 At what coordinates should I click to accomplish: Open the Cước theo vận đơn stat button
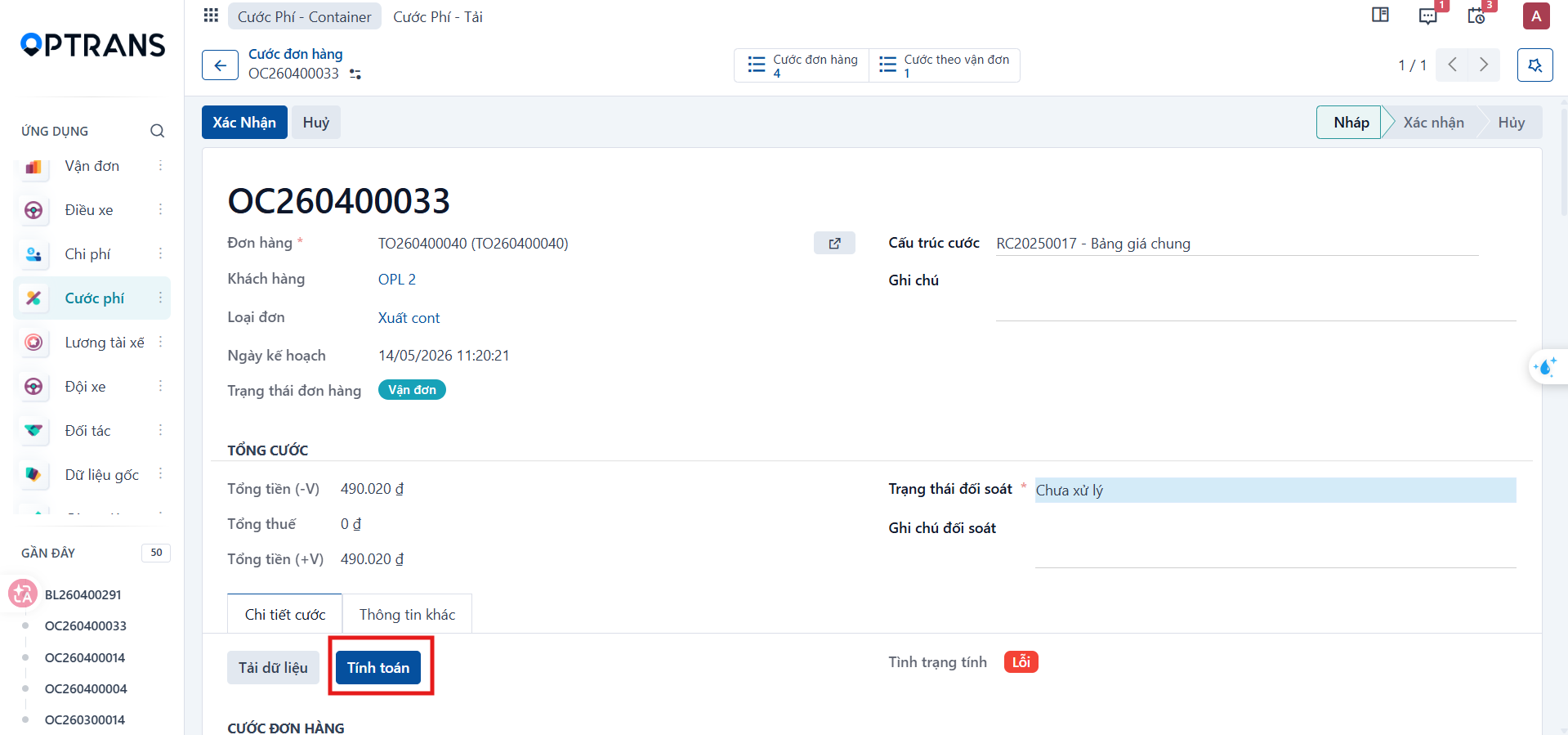945,65
